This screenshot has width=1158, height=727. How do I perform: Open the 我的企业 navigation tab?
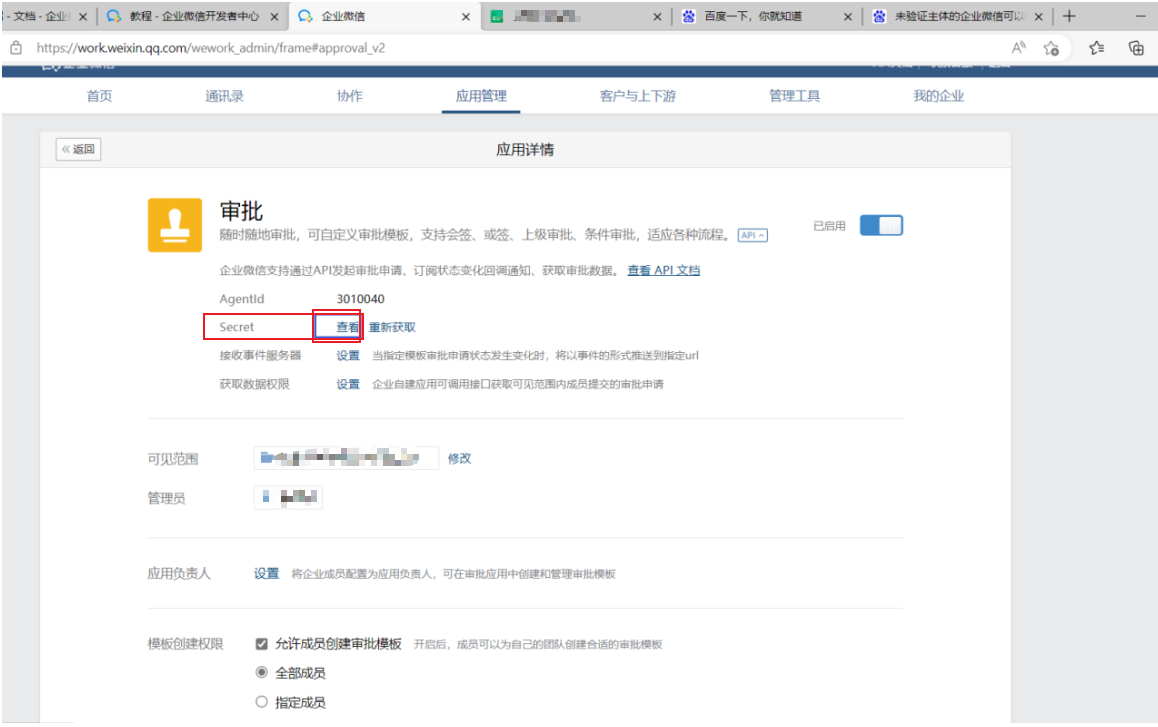(939, 96)
